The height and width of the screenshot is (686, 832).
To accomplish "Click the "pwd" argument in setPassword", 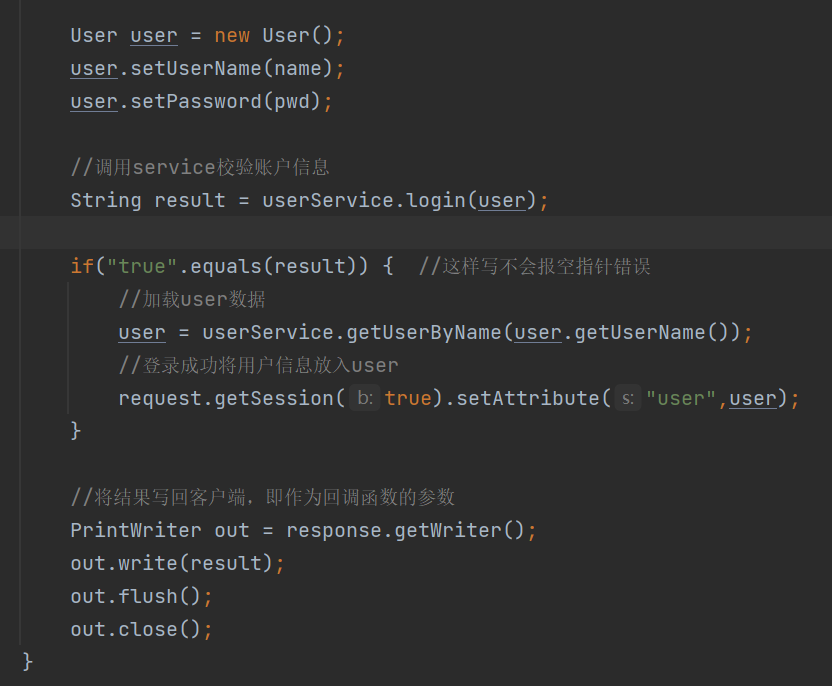I will (x=297, y=101).
